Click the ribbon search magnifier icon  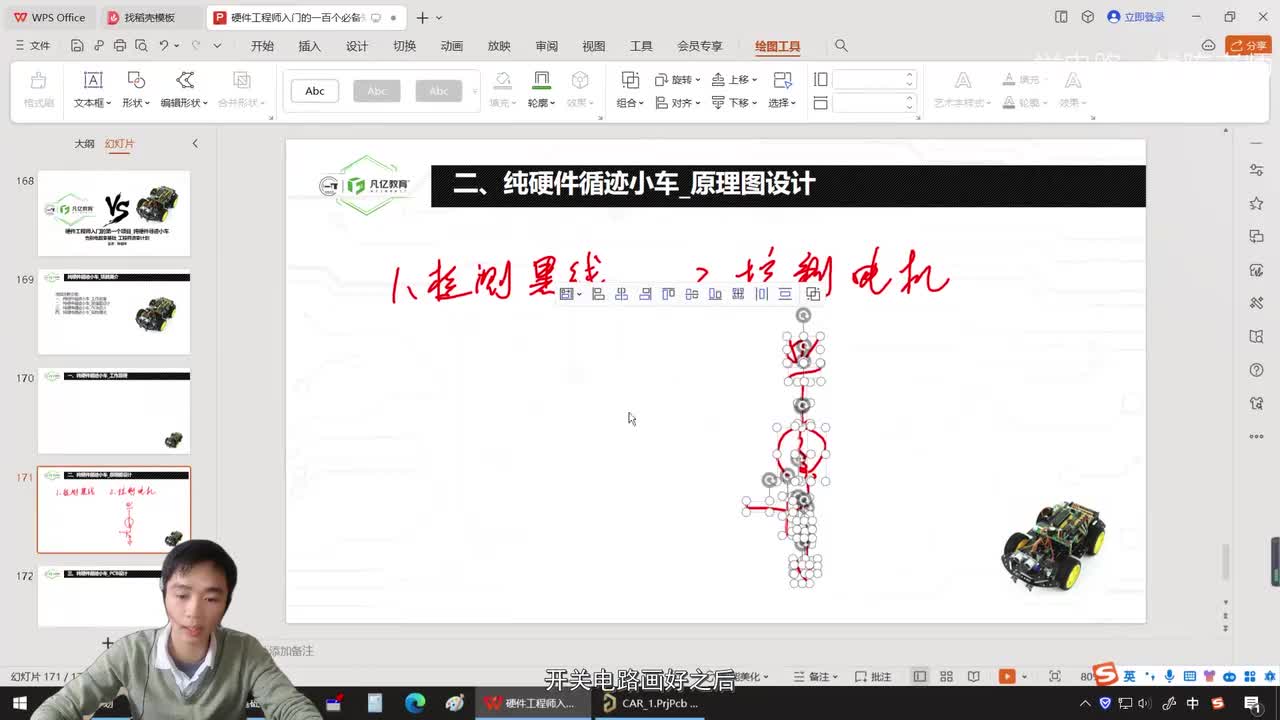[841, 46]
